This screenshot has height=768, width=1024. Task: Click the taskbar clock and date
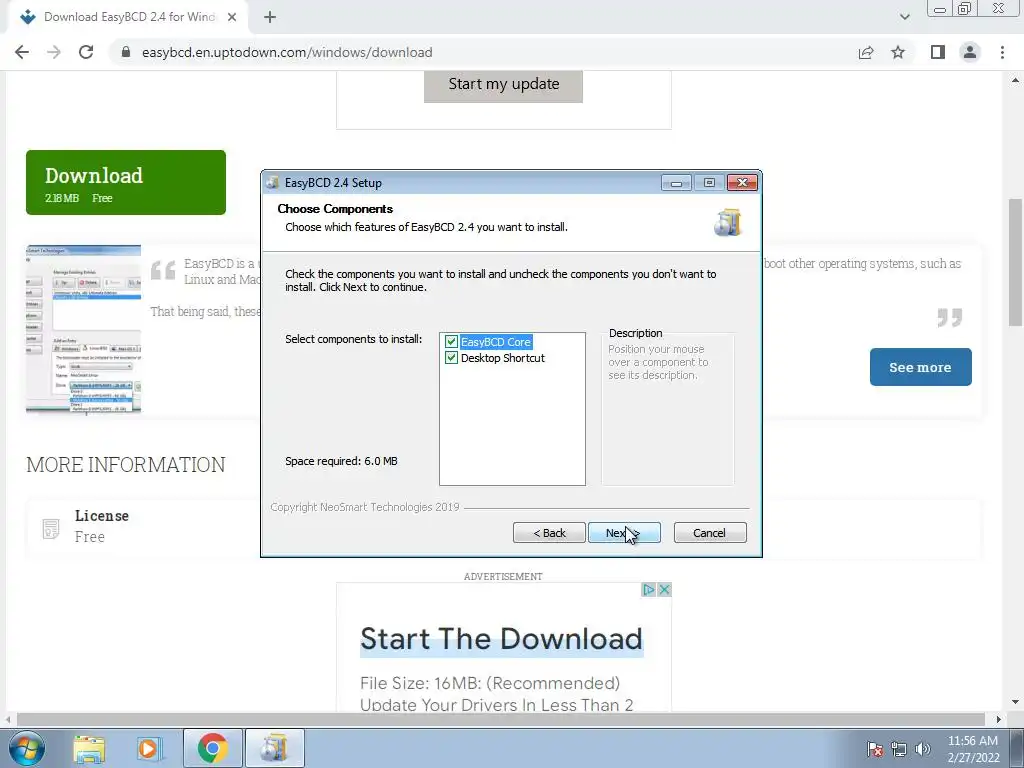[x=973, y=749]
